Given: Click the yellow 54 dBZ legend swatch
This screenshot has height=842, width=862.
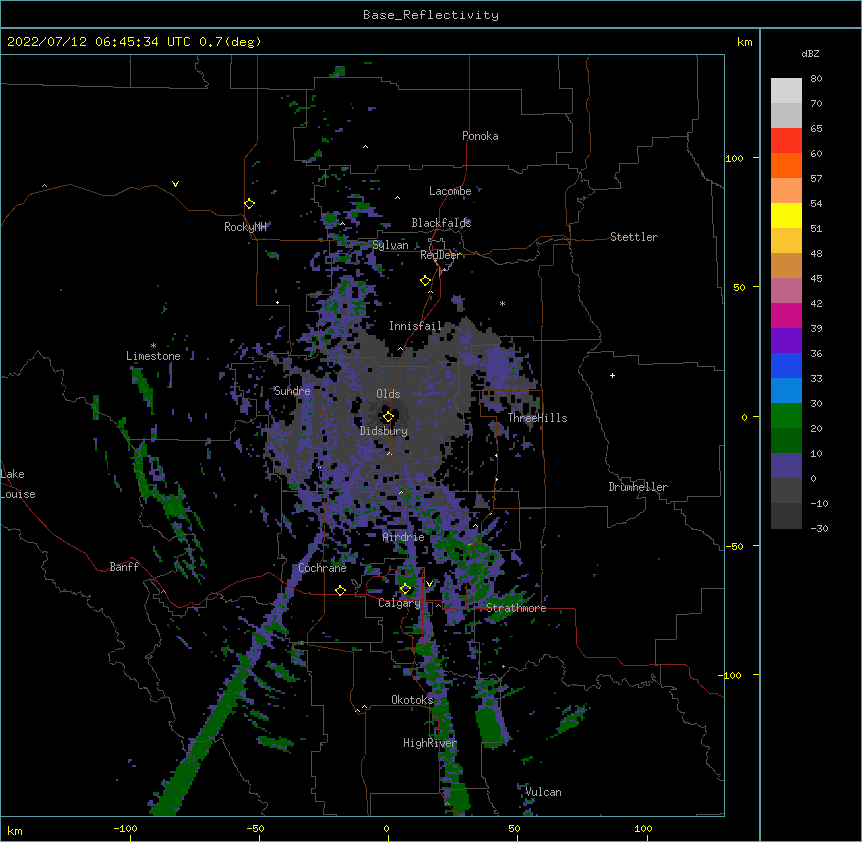Looking at the screenshot, I should click(x=786, y=215).
